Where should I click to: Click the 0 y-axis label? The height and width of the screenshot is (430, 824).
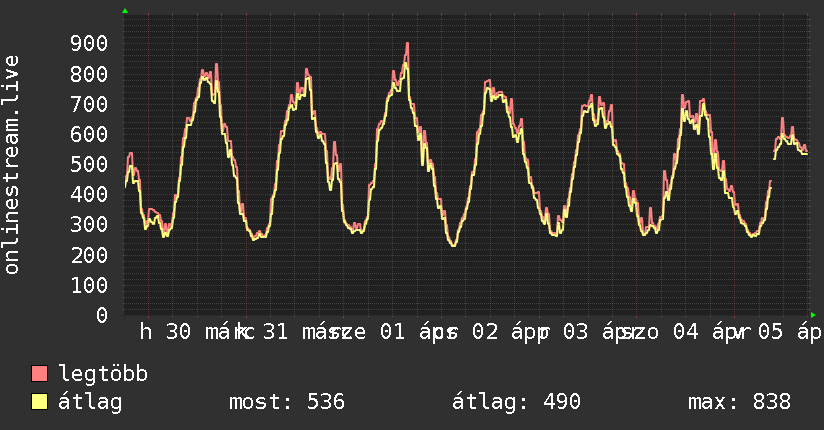click(102, 315)
